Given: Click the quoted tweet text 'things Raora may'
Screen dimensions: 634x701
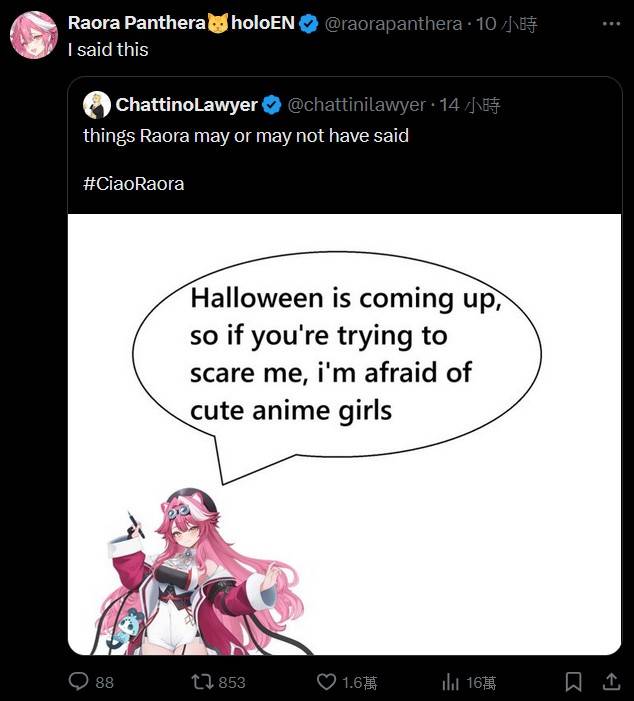Looking at the screenshot, I should tap(157, 135).
